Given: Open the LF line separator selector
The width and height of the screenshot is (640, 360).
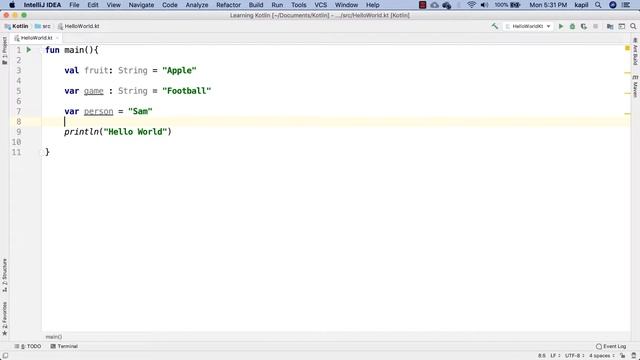Looking at the screenshot, I should click(x=555, y=356).
